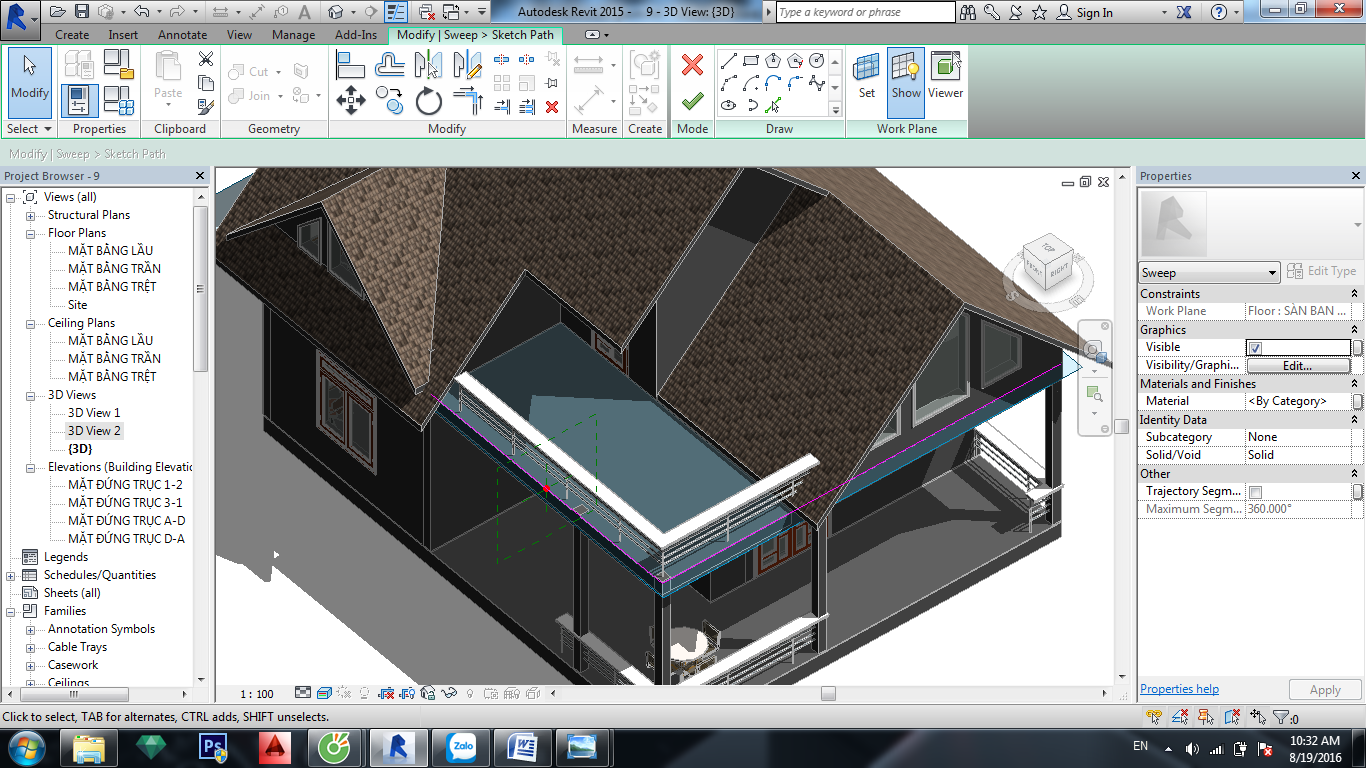Open AutoCAD from the Windows taskbar
The image size is (1366, 768).
(274, 748)
